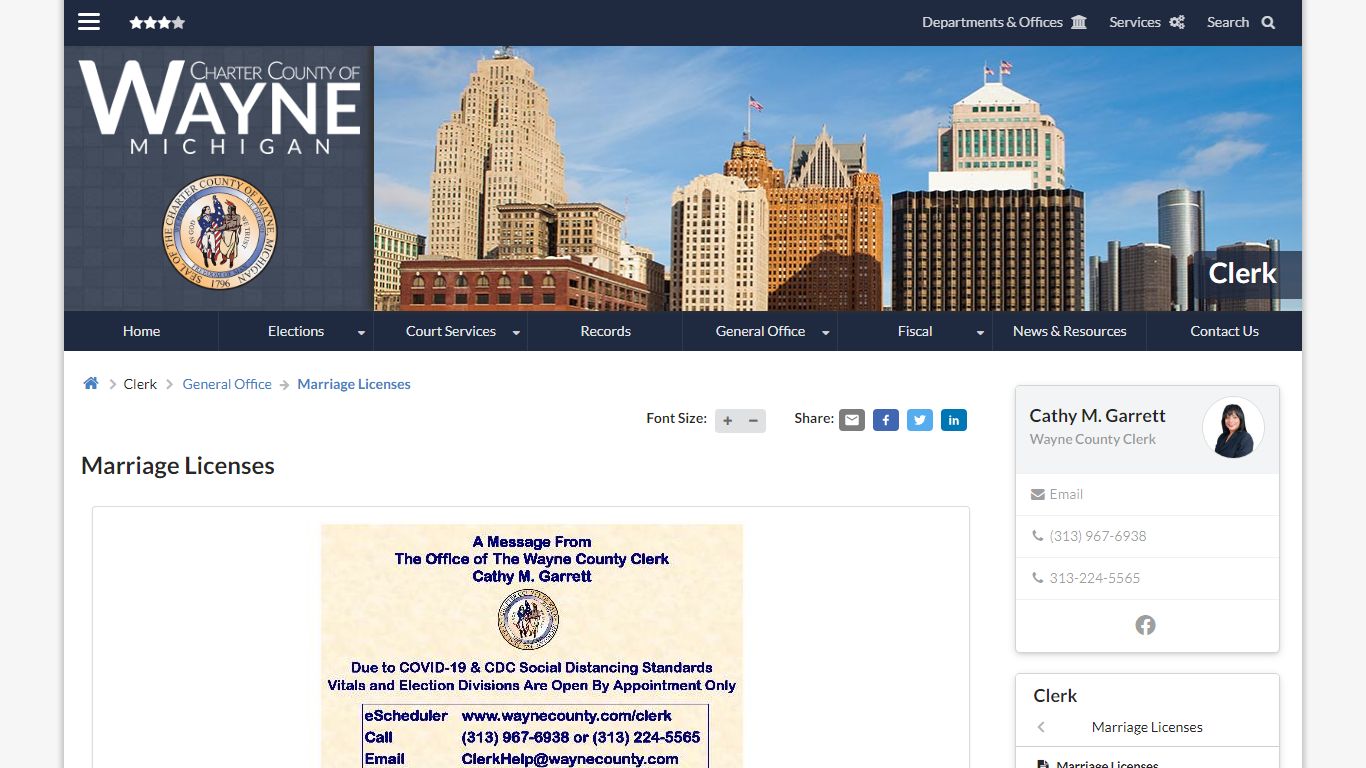Expand the Fiscal dropdown arrow
The height and width of the screenshot is (768, 1366).
pos(980,332)
